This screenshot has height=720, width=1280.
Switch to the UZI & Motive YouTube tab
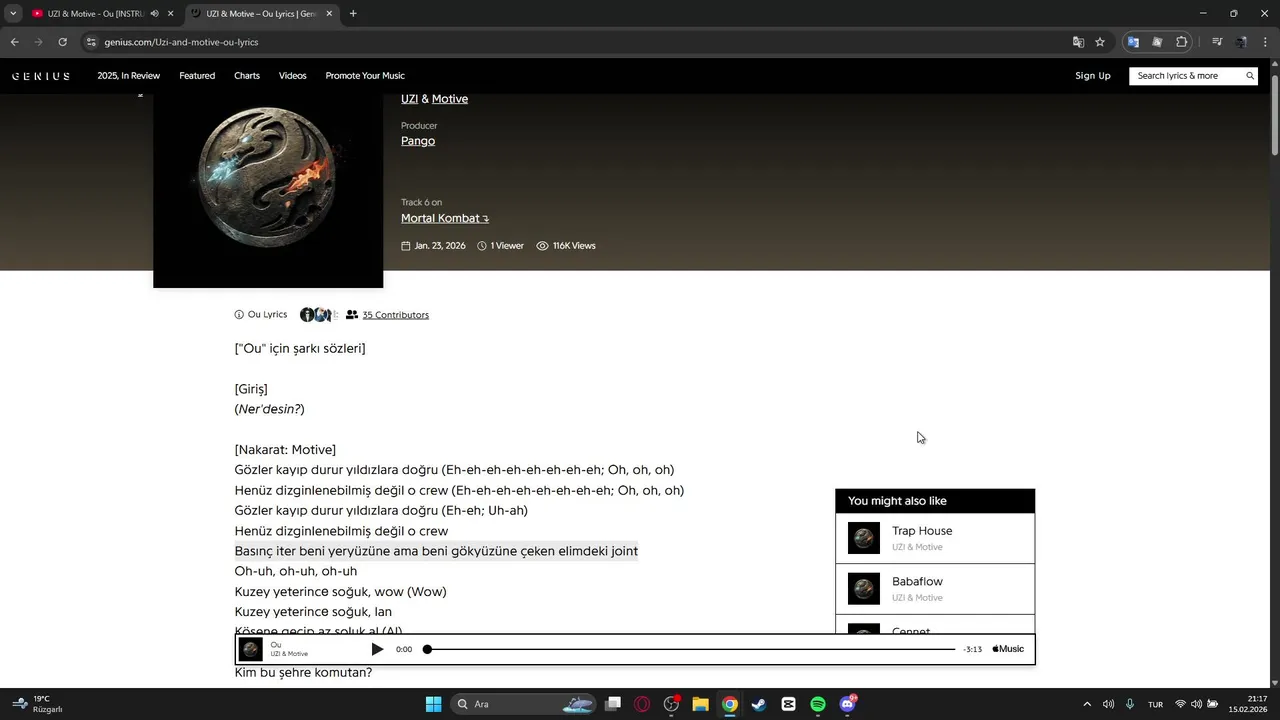point(96,14)
